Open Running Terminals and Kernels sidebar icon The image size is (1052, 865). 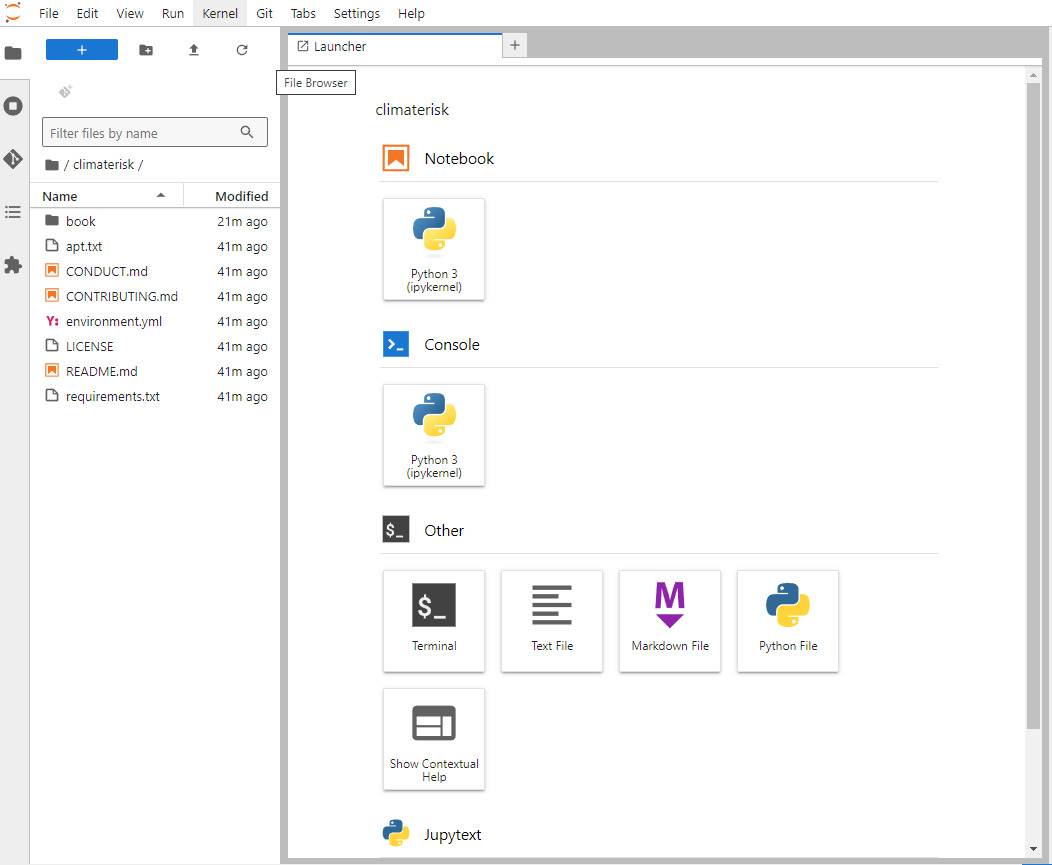13,106
